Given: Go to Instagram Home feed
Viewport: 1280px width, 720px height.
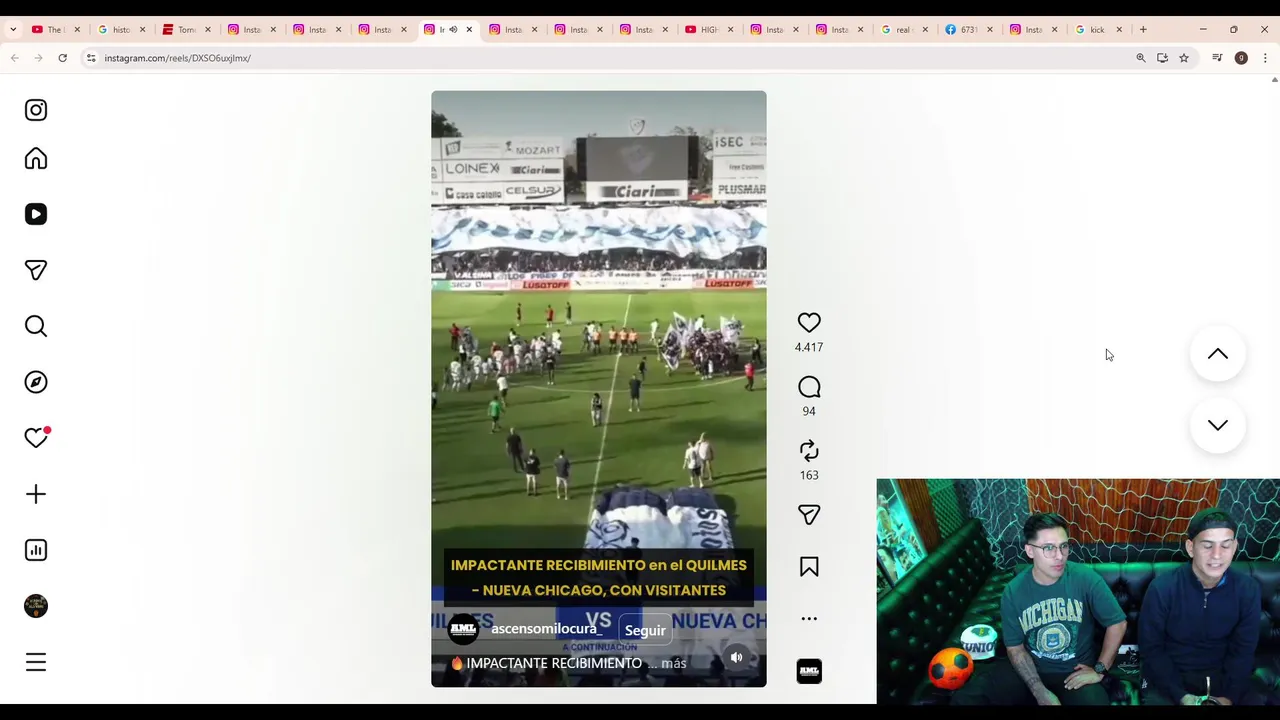Looking at the screenshot, I should click(x=36, y=158).
